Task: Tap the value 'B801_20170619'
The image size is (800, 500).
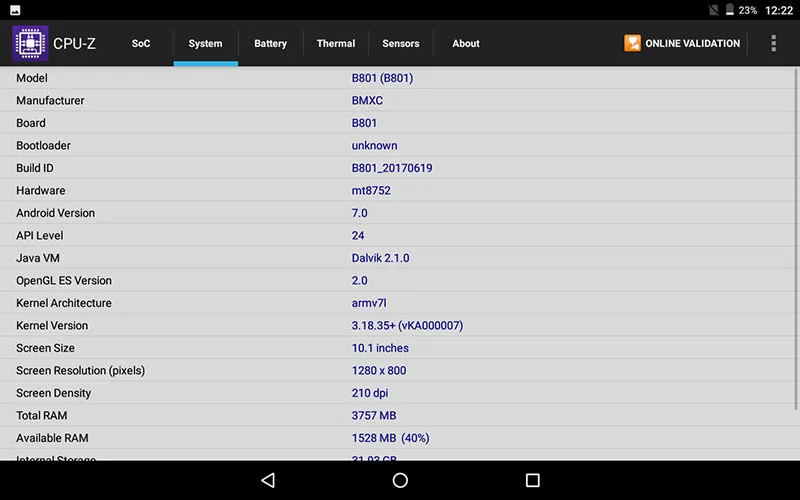Action: point(392,168)
